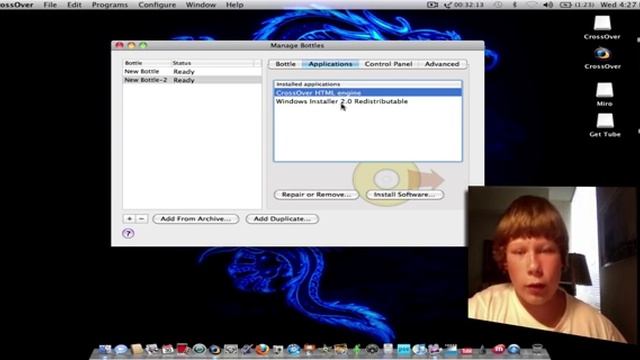Click the purple help question mark button
Image resolution: width=640 pixels, height=360 pixels.
[128, 233]
